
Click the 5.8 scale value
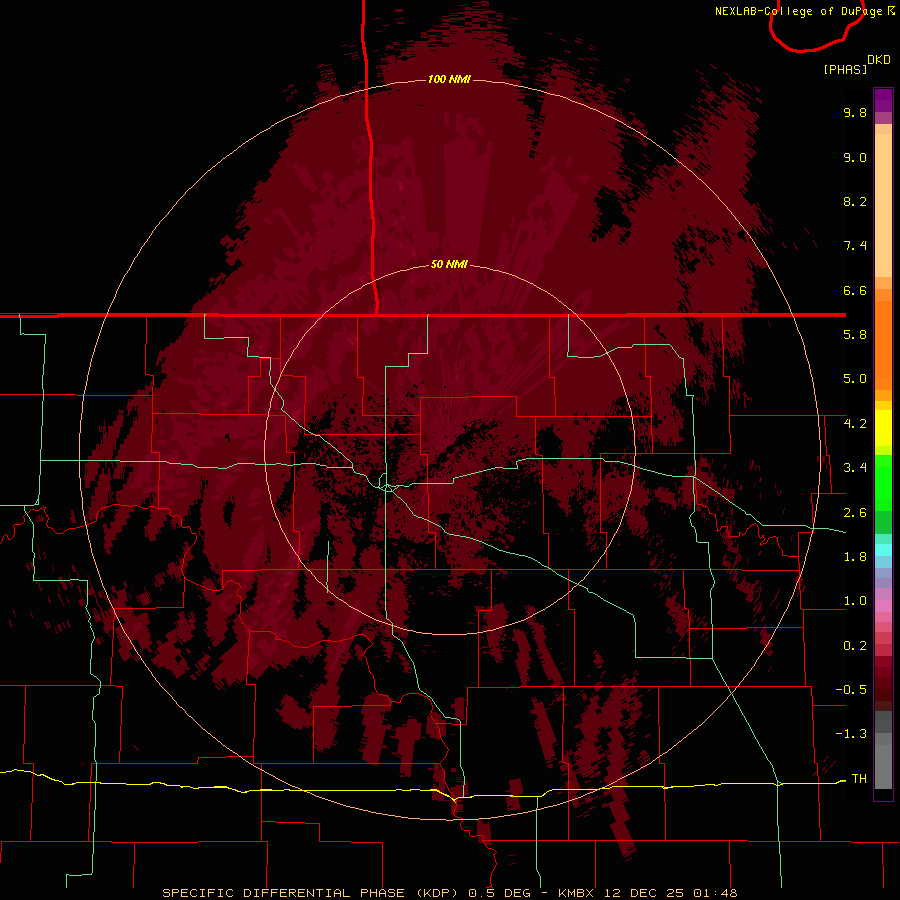pos(855,335)
